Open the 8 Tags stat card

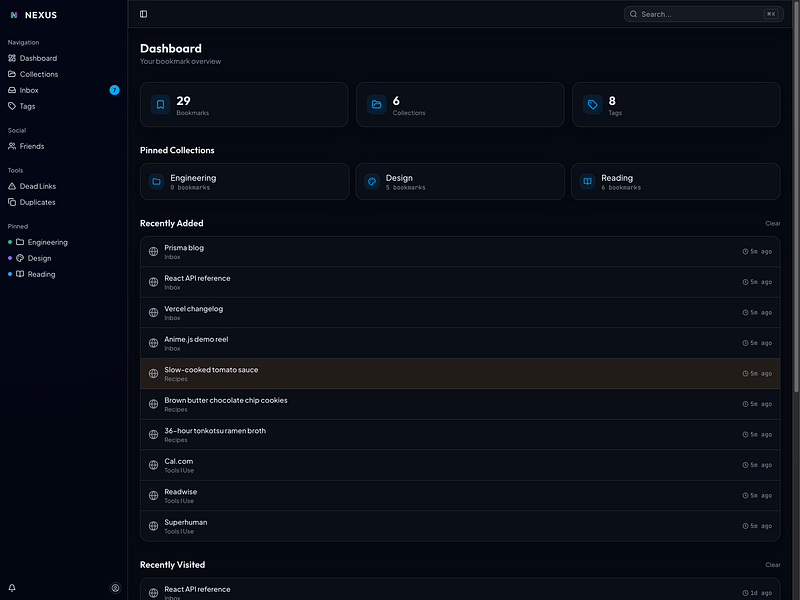[x=676, y=105]
